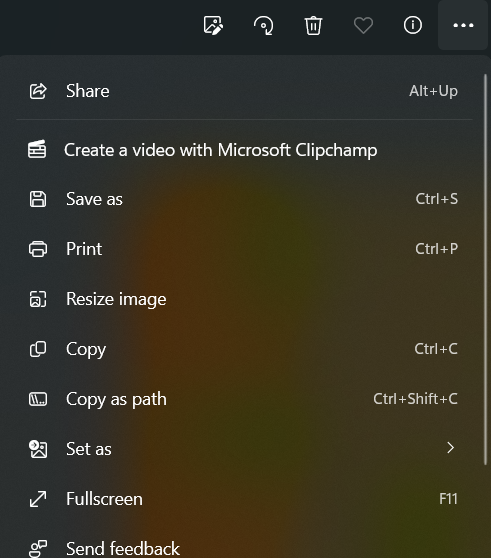Screen dimensions: 491x558
Task: Rotate the image with the rotate icon
Action: coord(264,26)
